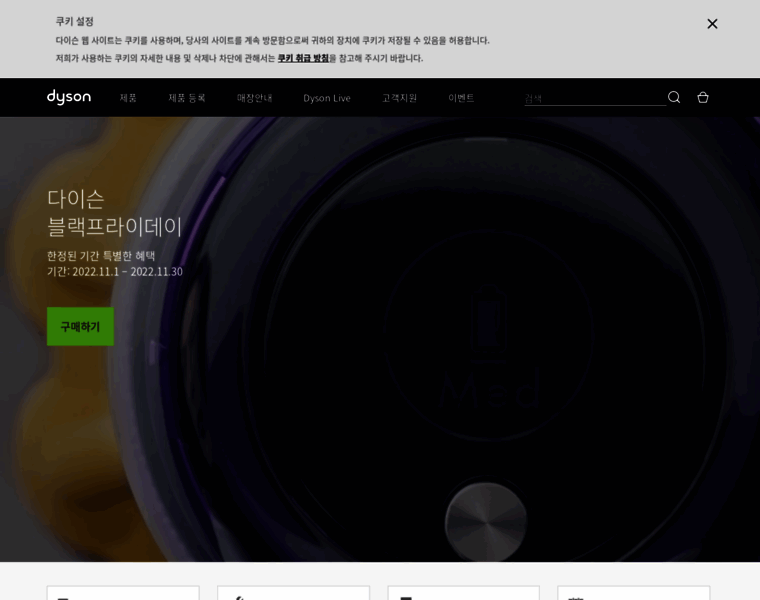The width and height of the screenshot is (760, 600).
Task: Click the search magnifier icon
Action: [x=674, y=97]
